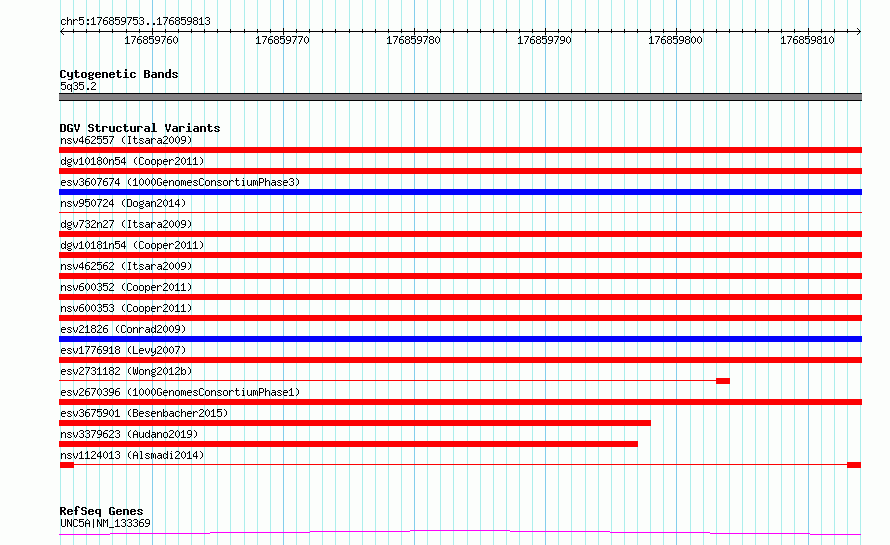Click the red bar under nsv3379623
This screenshot has width=890, height=545.
[x=349, y=444]
